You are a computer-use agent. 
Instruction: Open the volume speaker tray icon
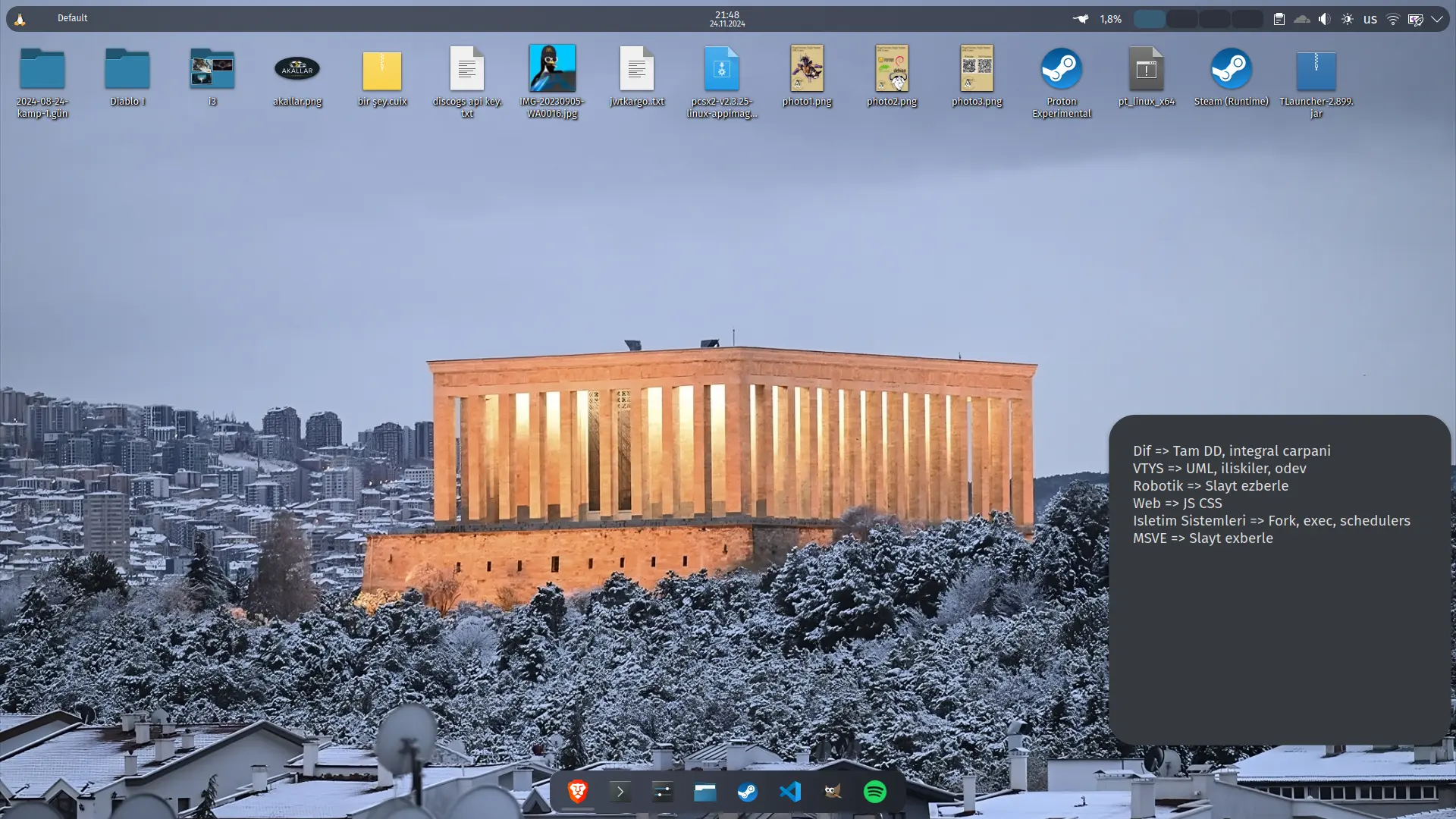1325,19
